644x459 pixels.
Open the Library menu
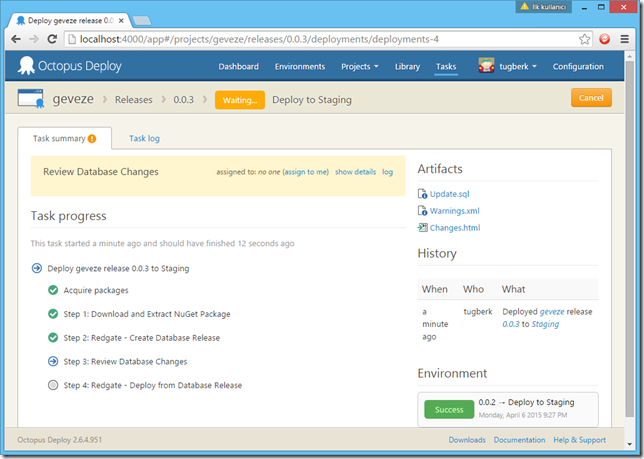tap(407, 67)
